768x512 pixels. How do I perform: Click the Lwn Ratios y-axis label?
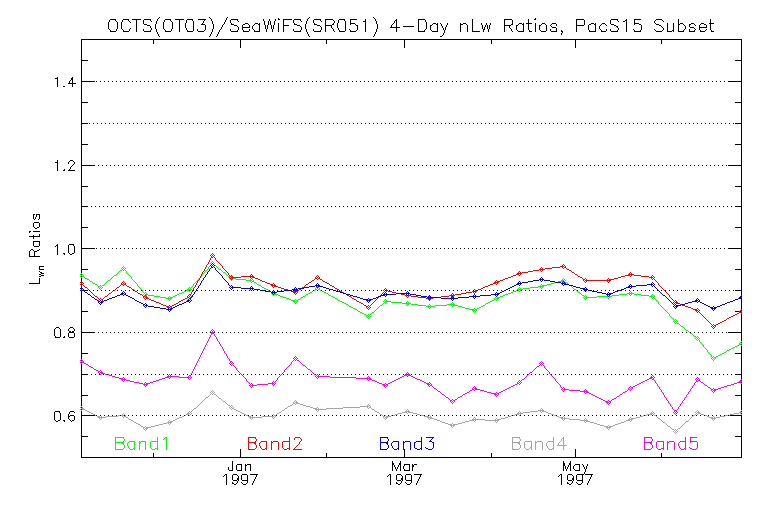(x=36, y=249)
